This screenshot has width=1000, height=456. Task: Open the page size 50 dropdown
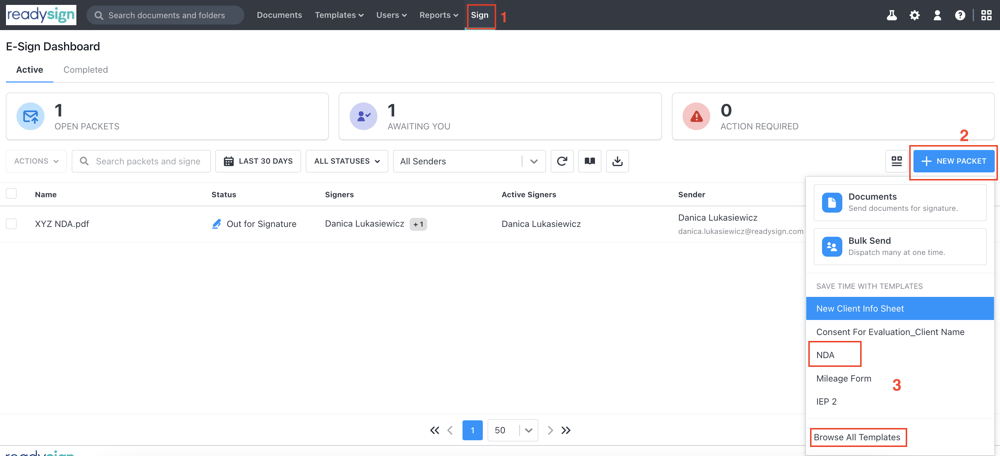(513, 430)
